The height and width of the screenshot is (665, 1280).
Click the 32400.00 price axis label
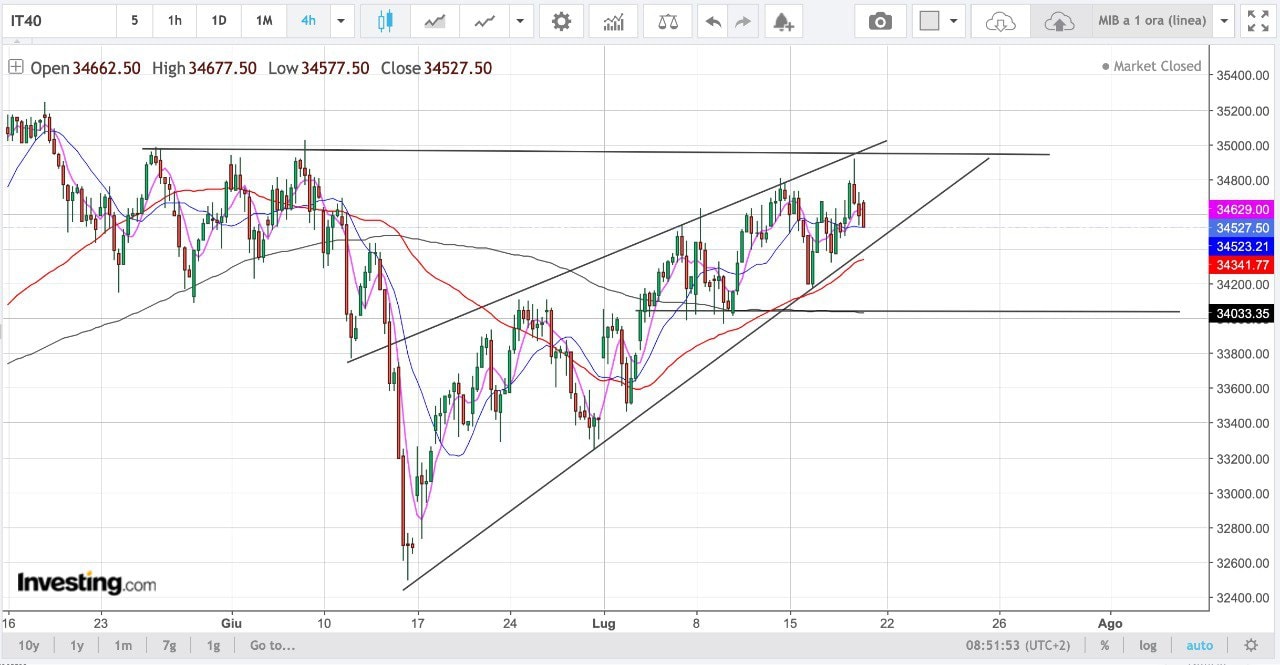click(x=1243, y=598)
